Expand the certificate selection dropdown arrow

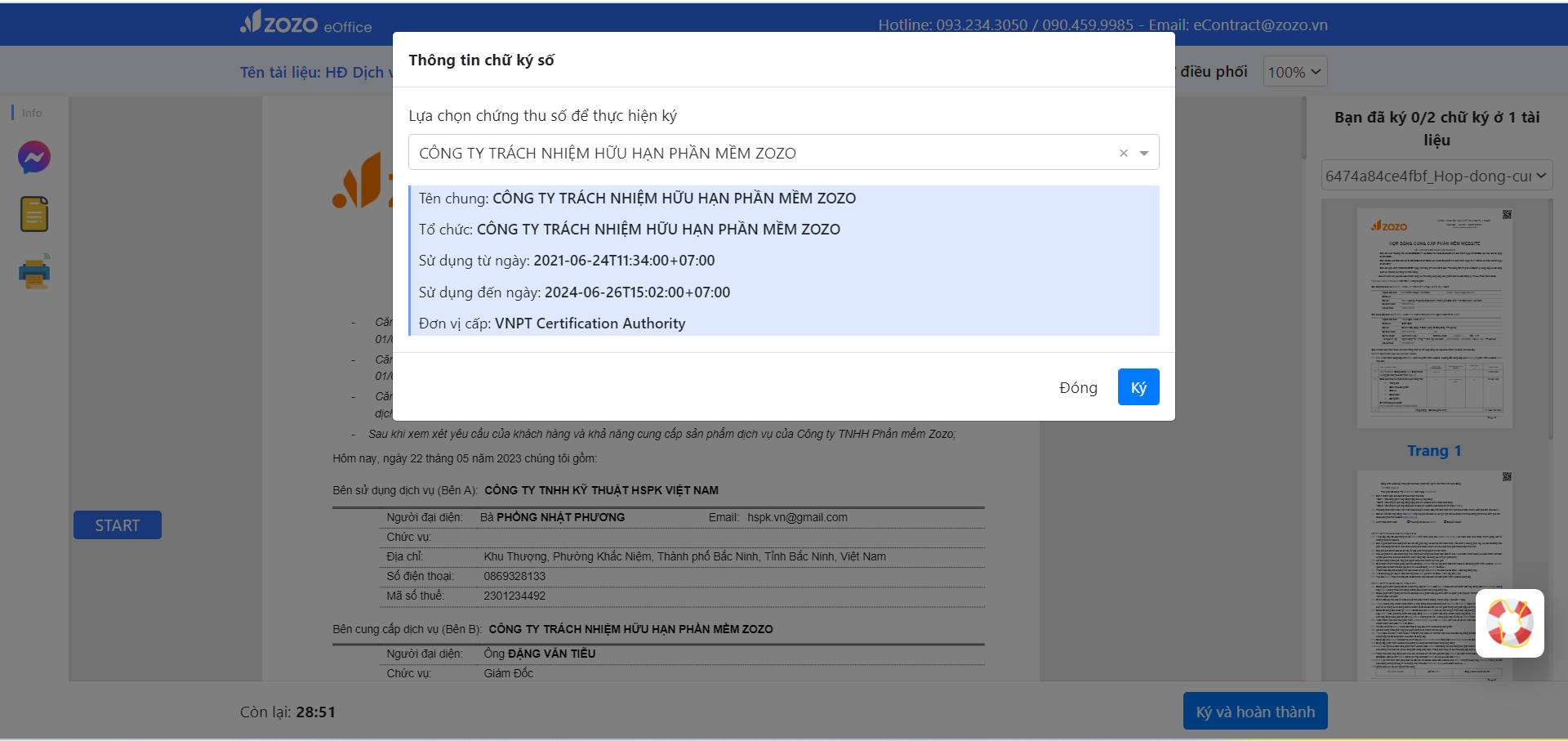(1144, 153)
